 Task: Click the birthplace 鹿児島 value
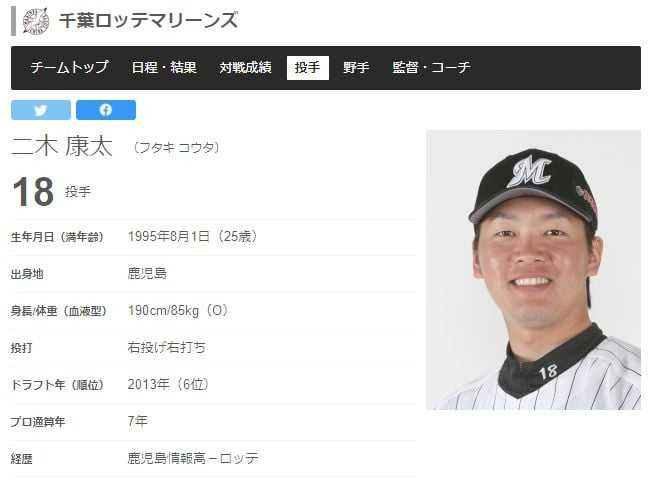(147, 274)
